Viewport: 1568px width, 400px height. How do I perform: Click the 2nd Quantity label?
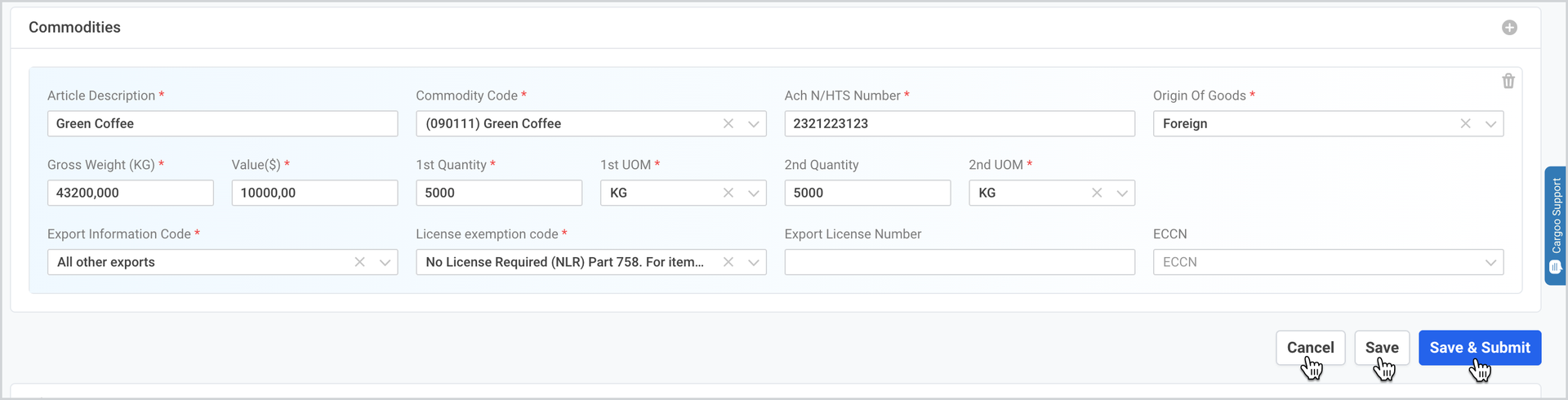point(822,165)
